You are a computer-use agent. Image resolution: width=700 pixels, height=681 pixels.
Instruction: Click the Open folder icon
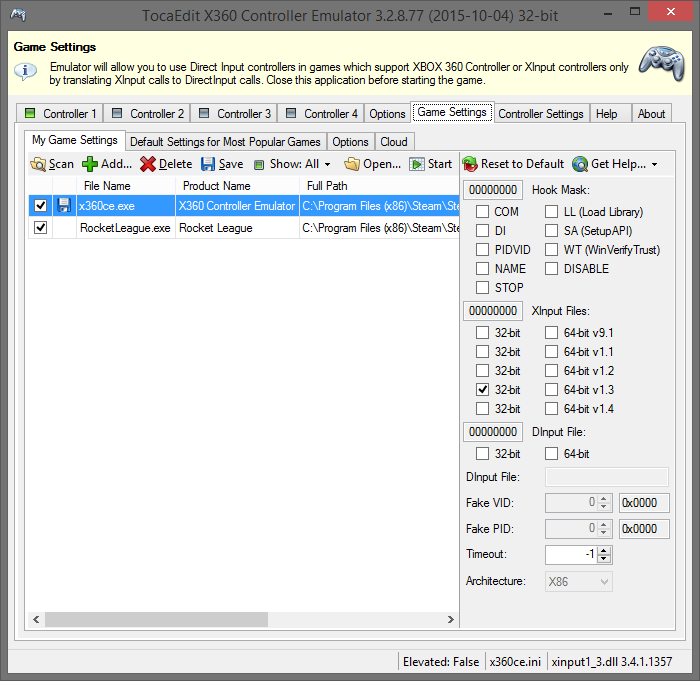click(x=352, y=164)
